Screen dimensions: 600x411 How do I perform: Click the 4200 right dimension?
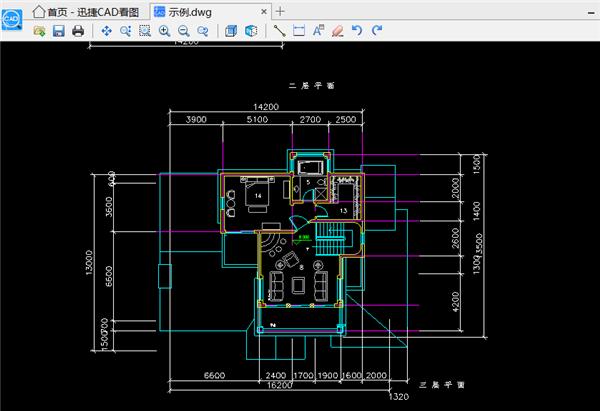(x=455, y=302)
